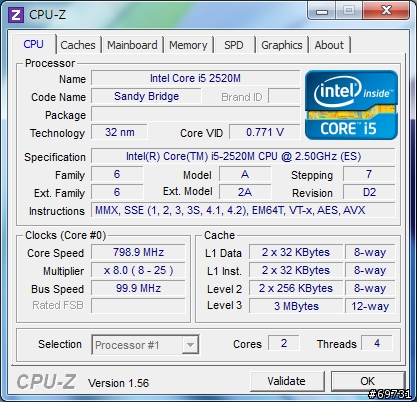
Task: Click the Validate button
Action: pos(286,381)
